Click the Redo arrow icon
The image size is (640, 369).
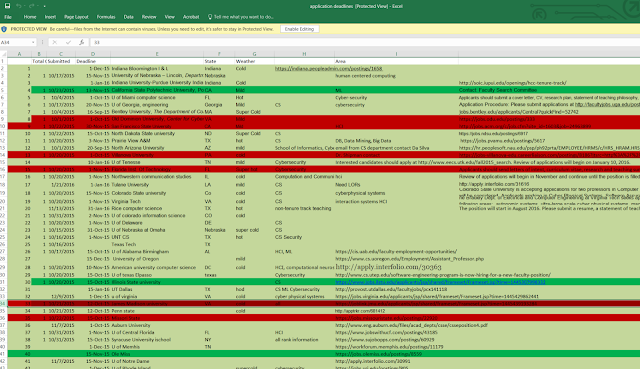click(x=31, y=6)
